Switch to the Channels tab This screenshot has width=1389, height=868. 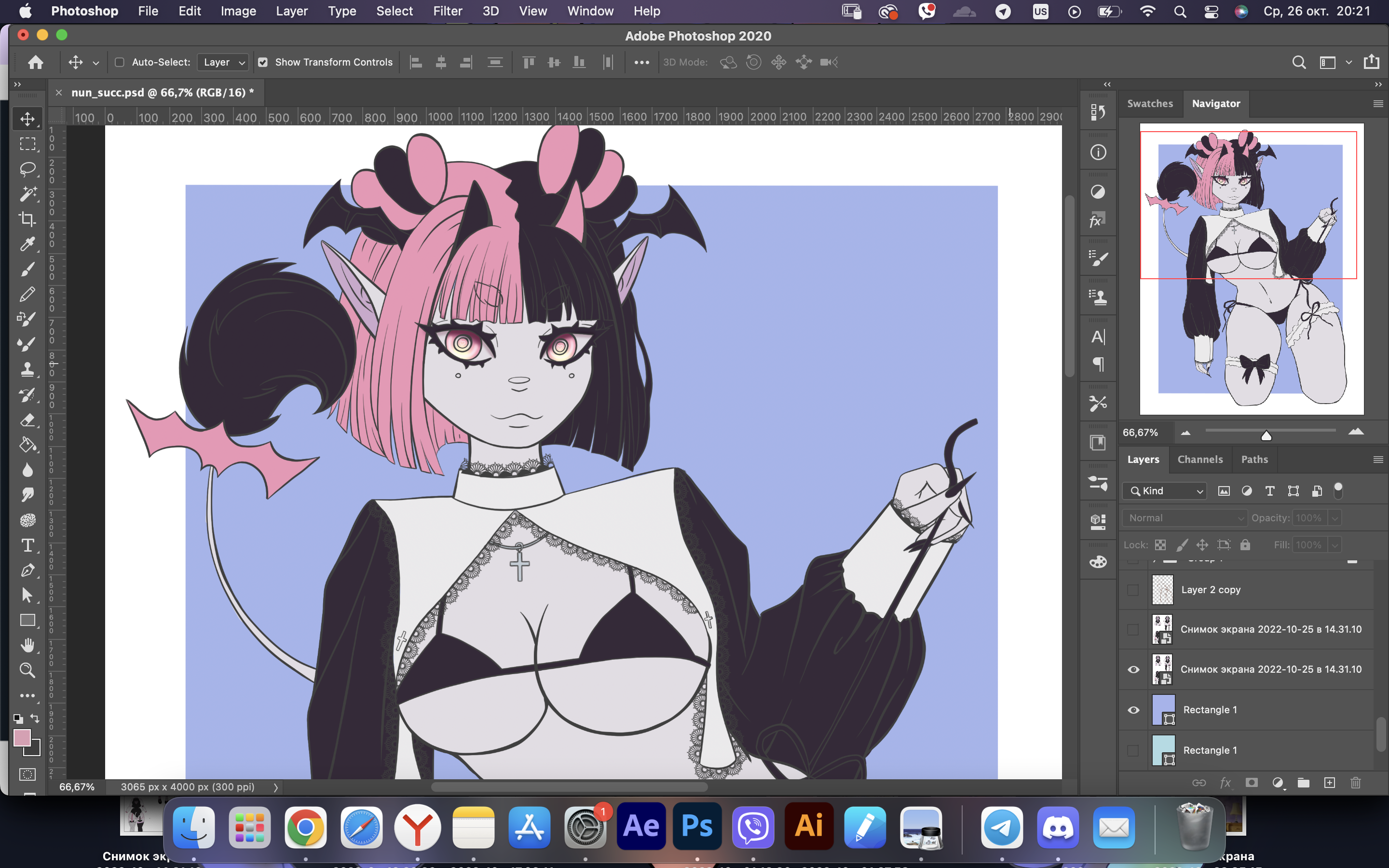[1199, 459]
